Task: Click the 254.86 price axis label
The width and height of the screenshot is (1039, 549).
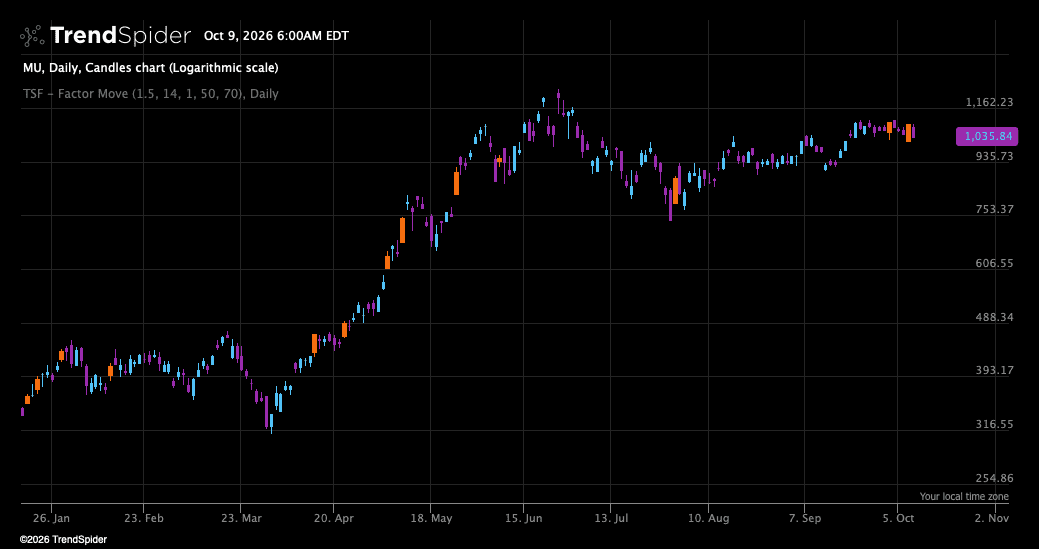Action: [994, 478]
